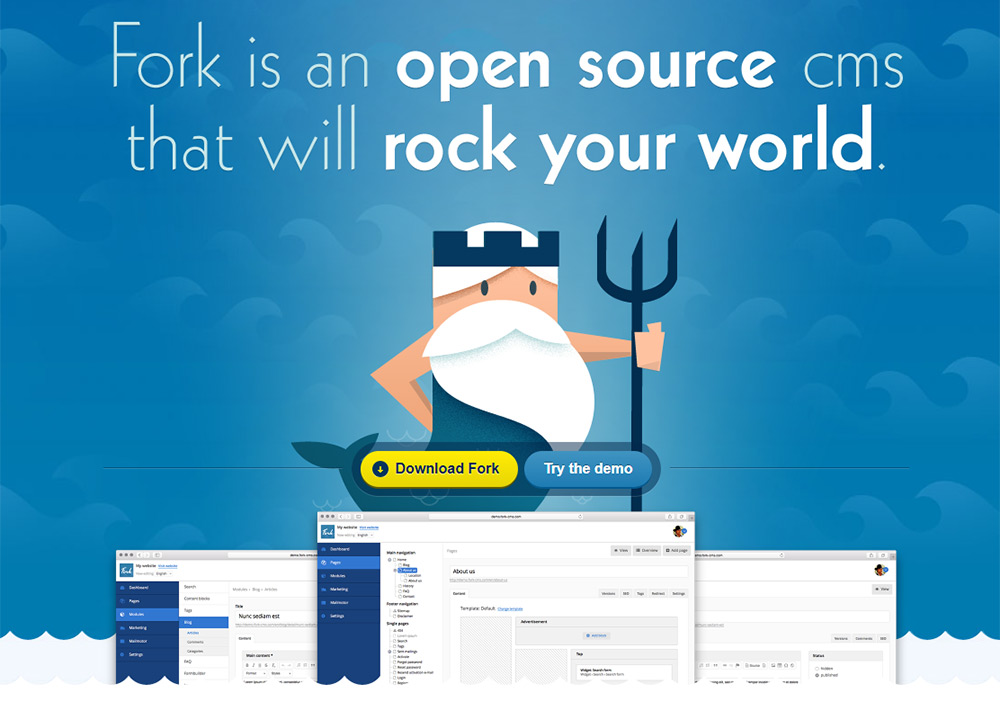
Task: Switch to Versions tab in center screenshot
Action: click(608, 594)
